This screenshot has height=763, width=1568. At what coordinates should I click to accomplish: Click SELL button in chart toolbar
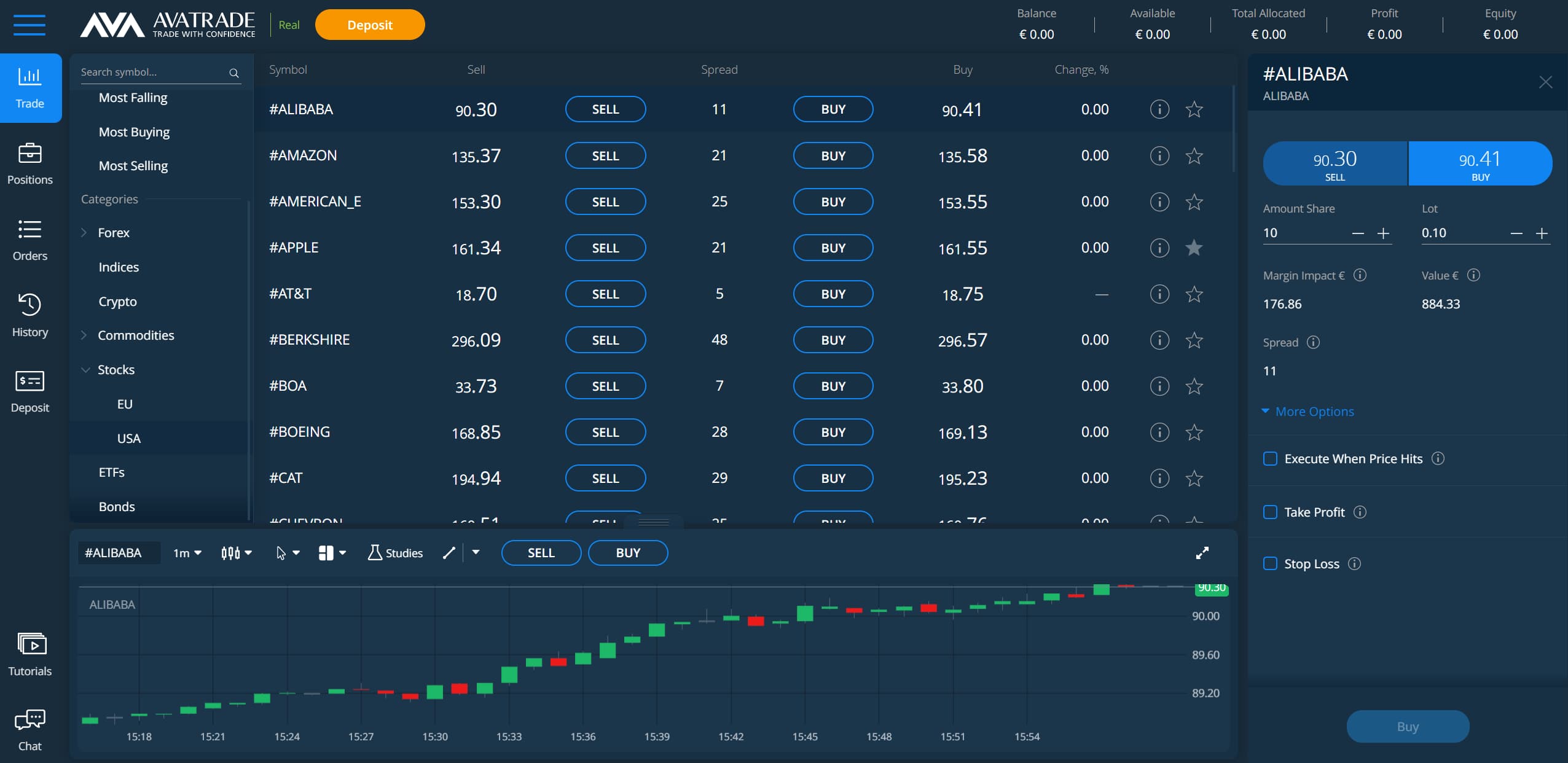[541, 552]
